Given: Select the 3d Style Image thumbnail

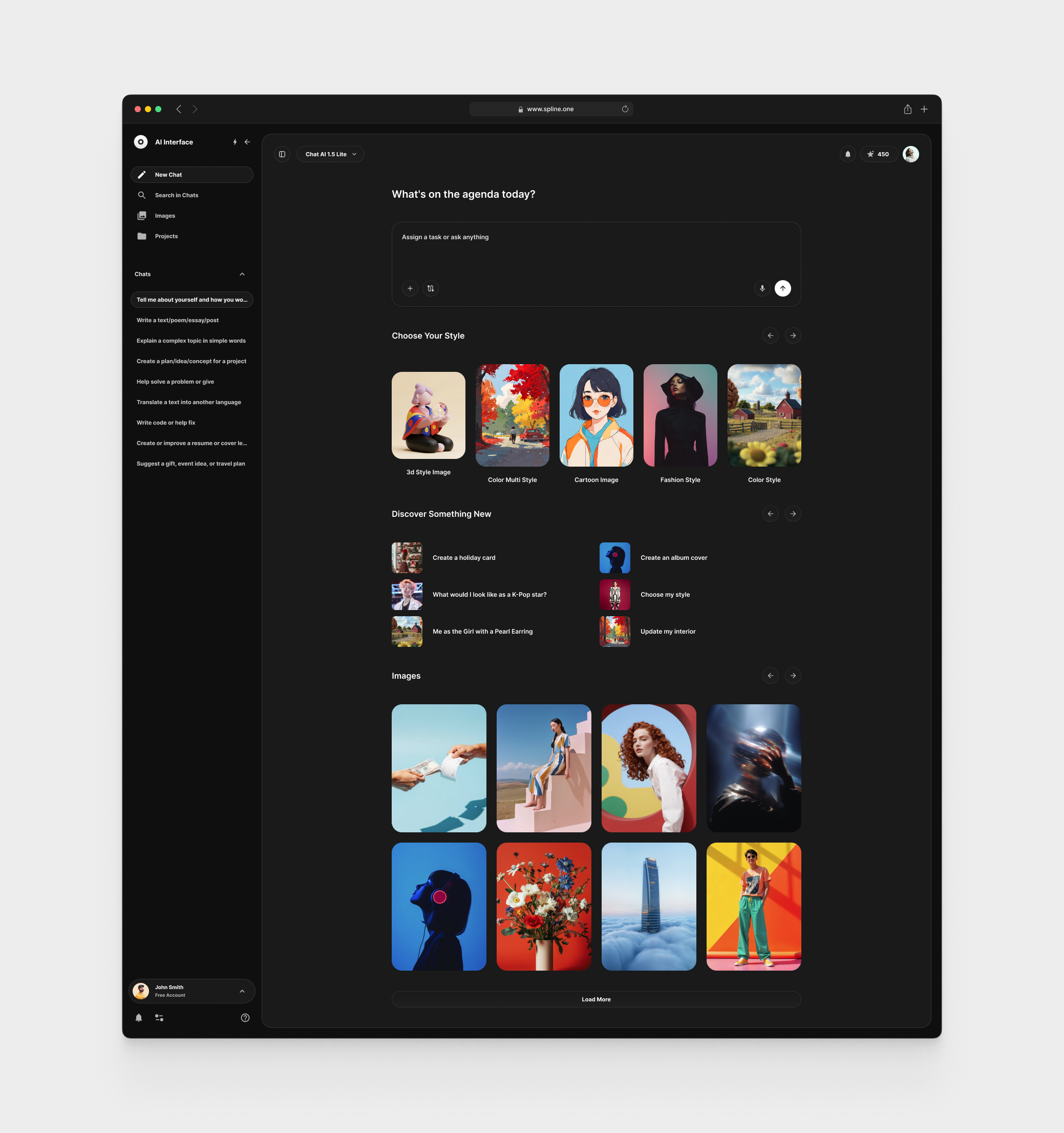Looking at the screenshot, I should click(429, 415).
